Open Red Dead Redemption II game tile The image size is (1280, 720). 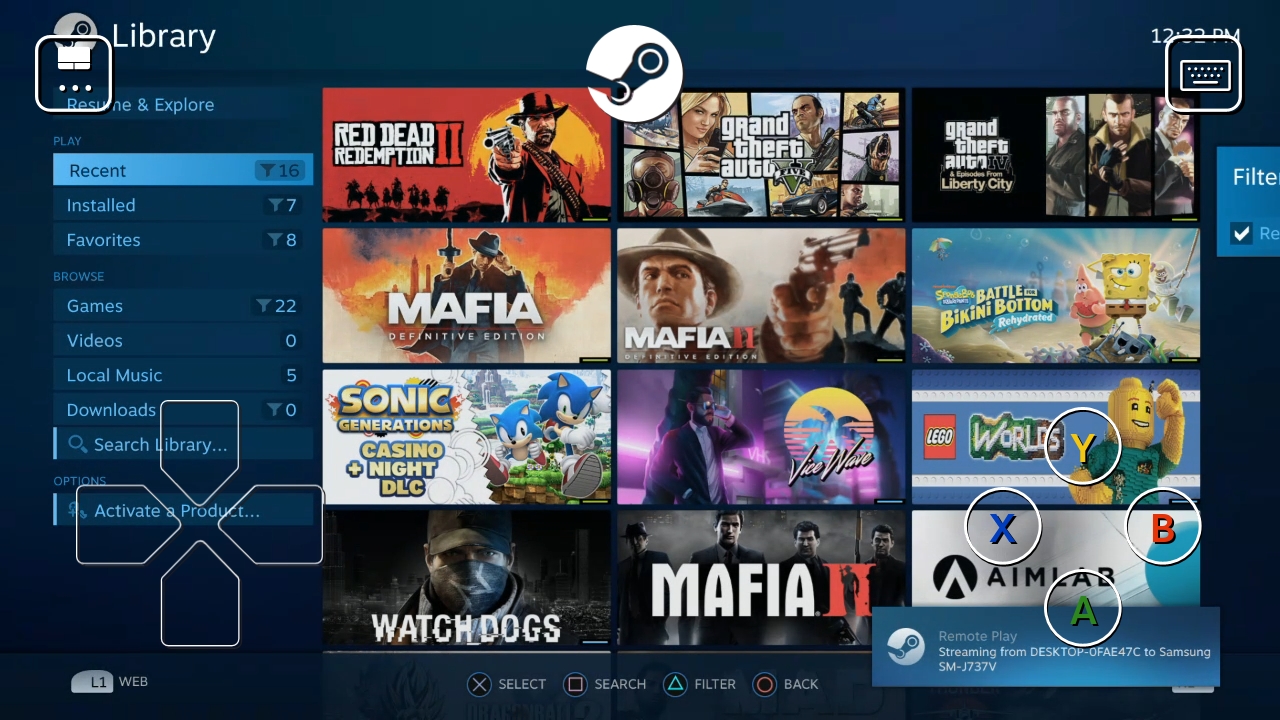point(466,154)
